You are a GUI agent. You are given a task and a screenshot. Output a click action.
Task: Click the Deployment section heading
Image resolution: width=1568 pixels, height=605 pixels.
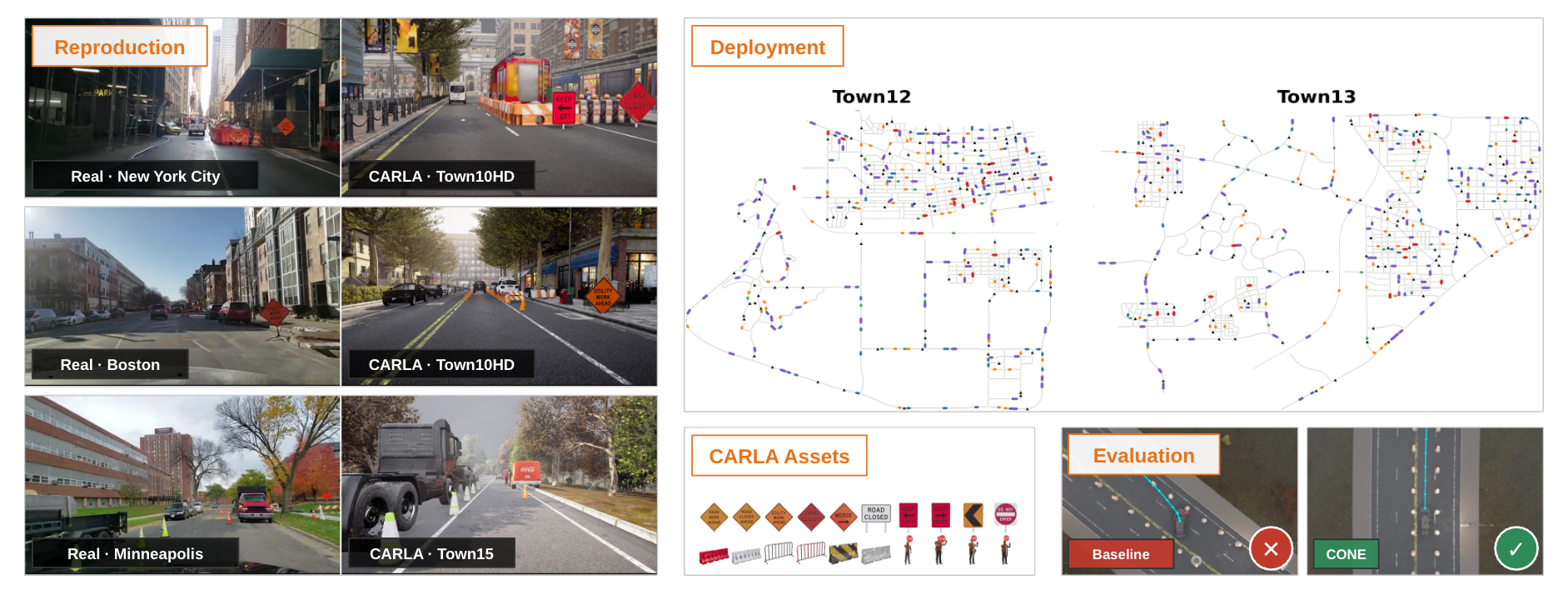pos(768,47)
